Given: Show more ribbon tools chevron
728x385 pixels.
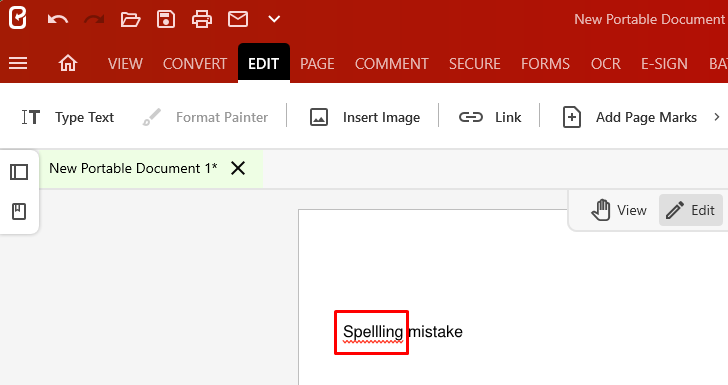Looking at the screenshot, I should (x=717, y=117).
